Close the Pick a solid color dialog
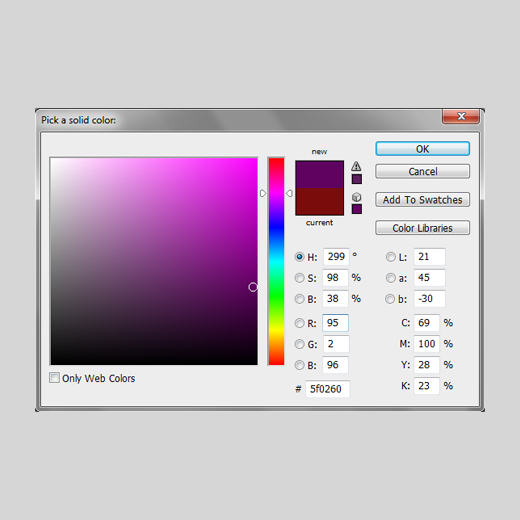 461,116
